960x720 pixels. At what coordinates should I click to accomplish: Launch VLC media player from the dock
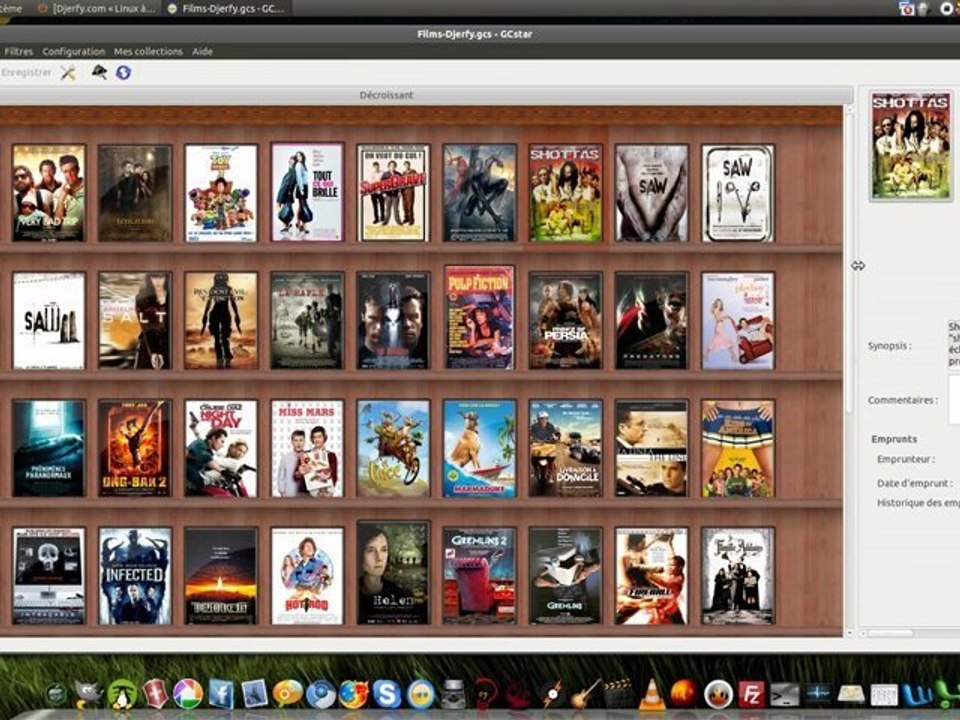pos(651,694)
